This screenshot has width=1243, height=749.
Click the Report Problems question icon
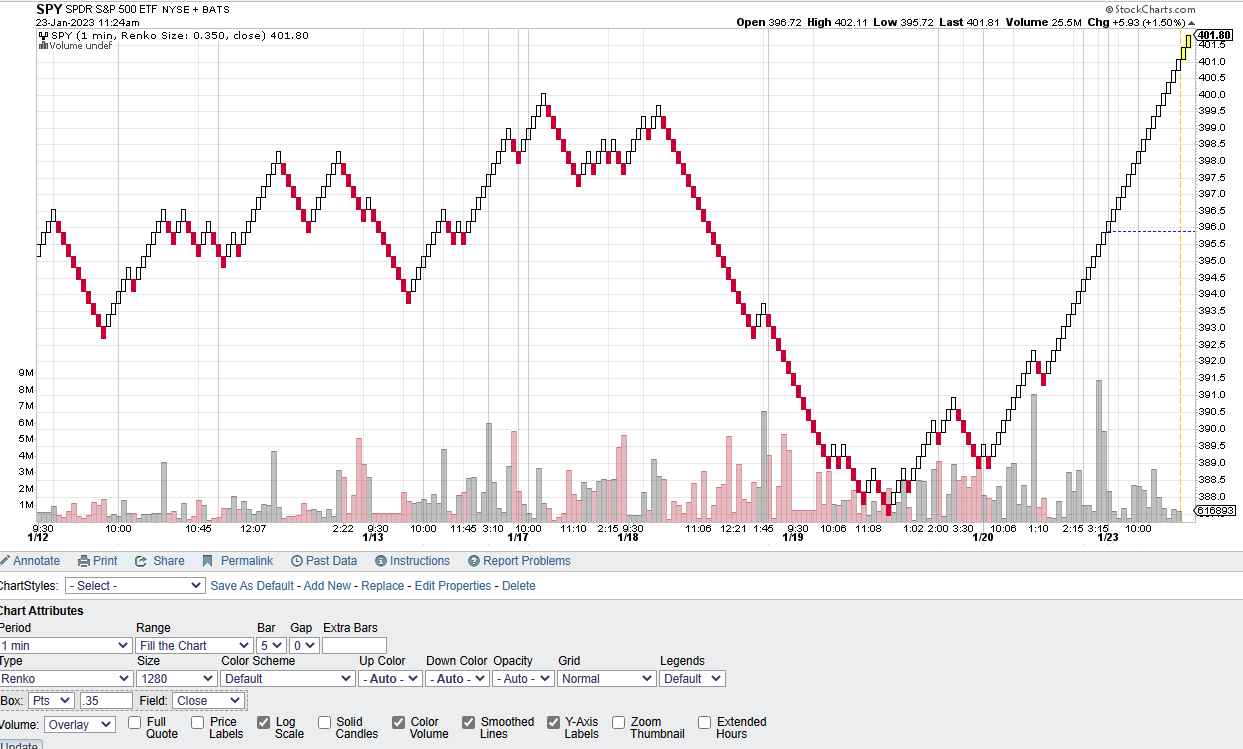(x=474, y=561)
